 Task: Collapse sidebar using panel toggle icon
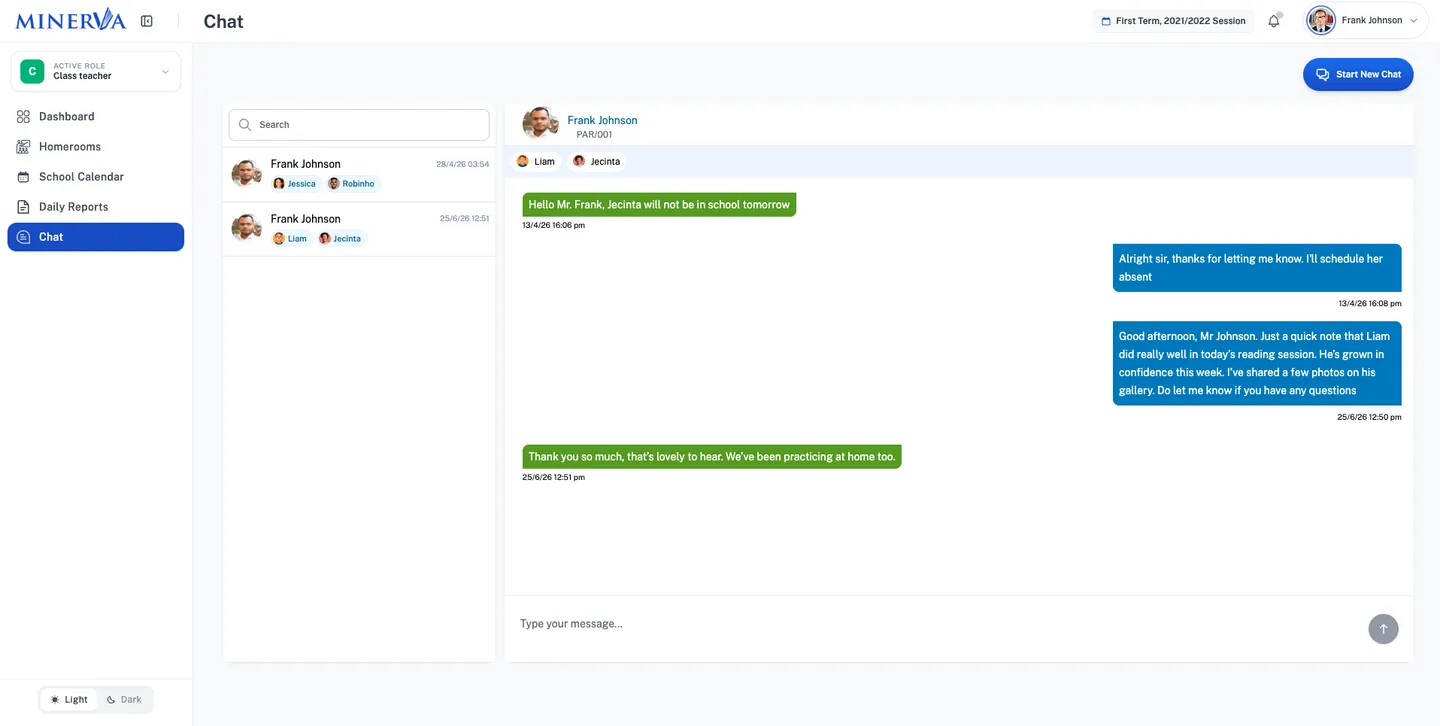(x=147, y=21)
